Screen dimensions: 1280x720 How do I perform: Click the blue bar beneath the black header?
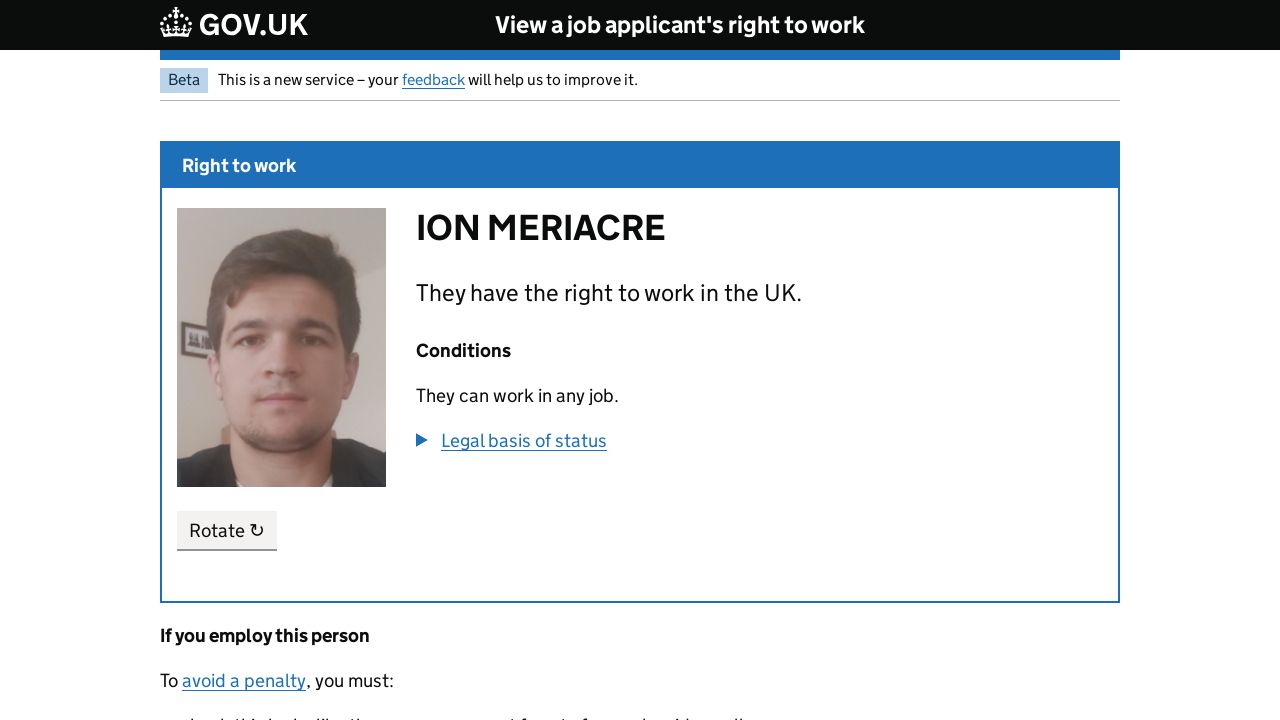(x=640, y=55)
